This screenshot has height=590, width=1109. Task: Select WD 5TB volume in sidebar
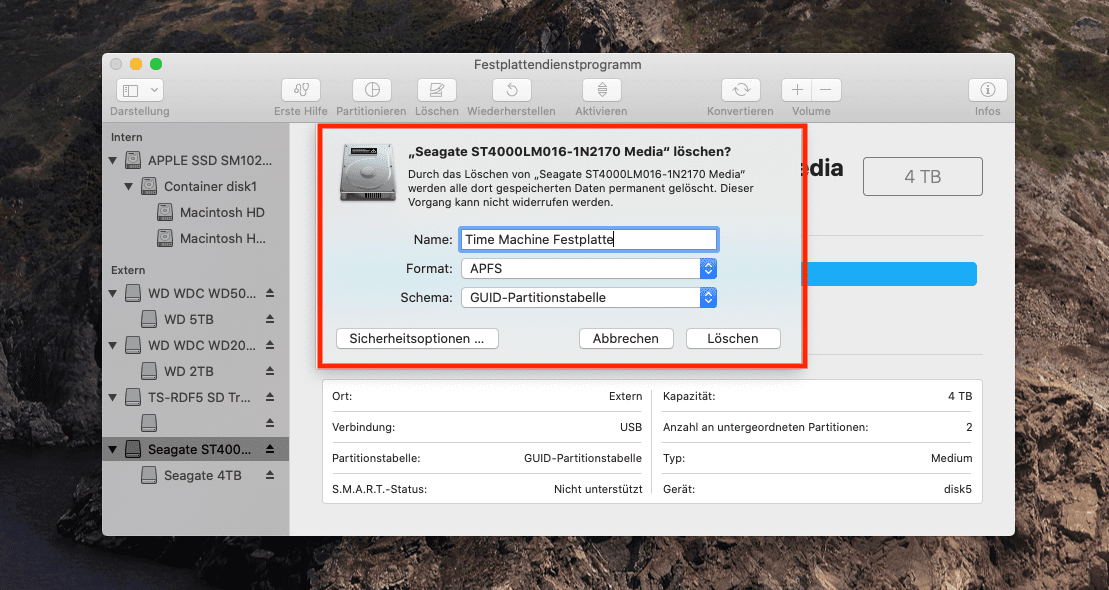(196, 319)
